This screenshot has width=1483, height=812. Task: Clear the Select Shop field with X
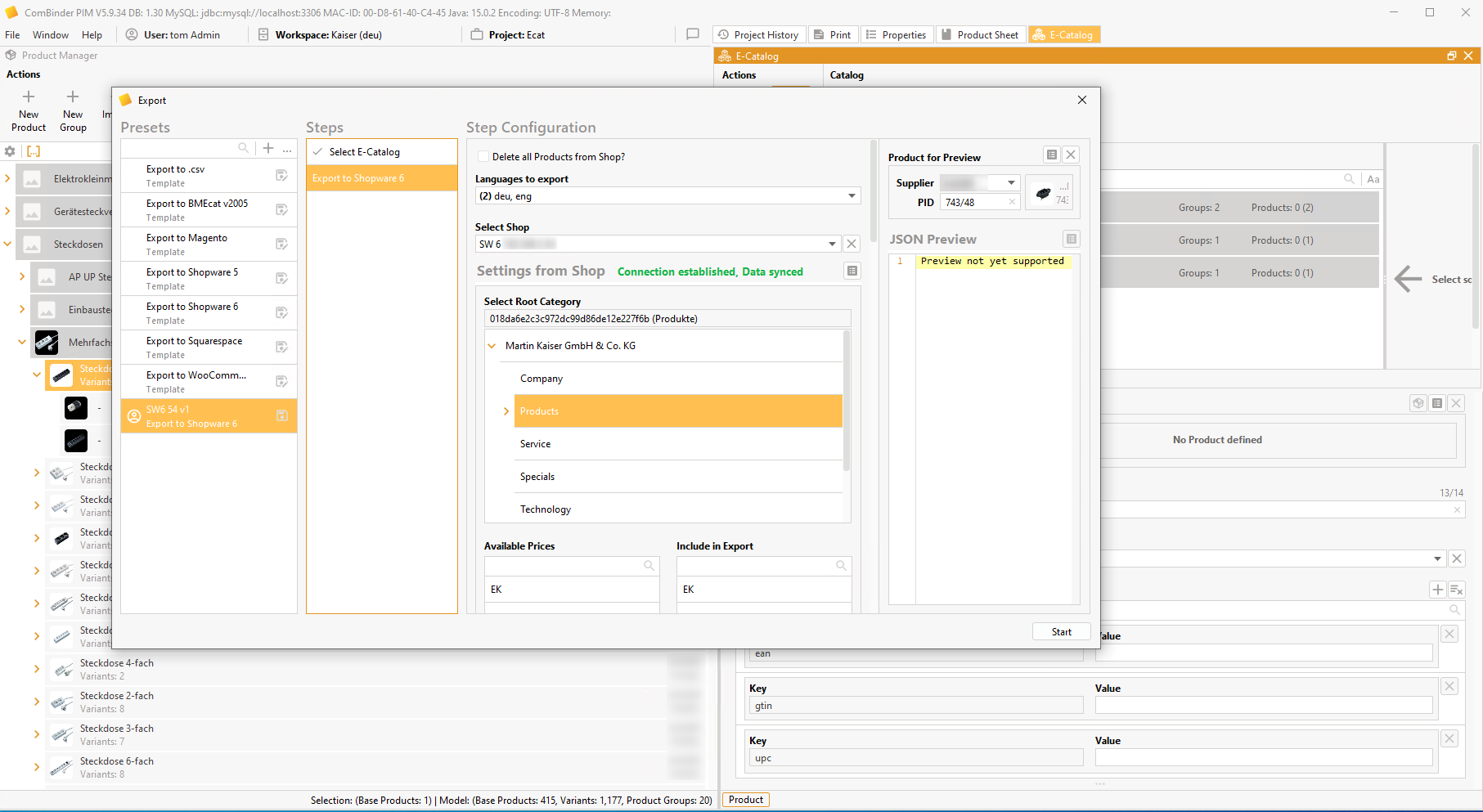852,244
